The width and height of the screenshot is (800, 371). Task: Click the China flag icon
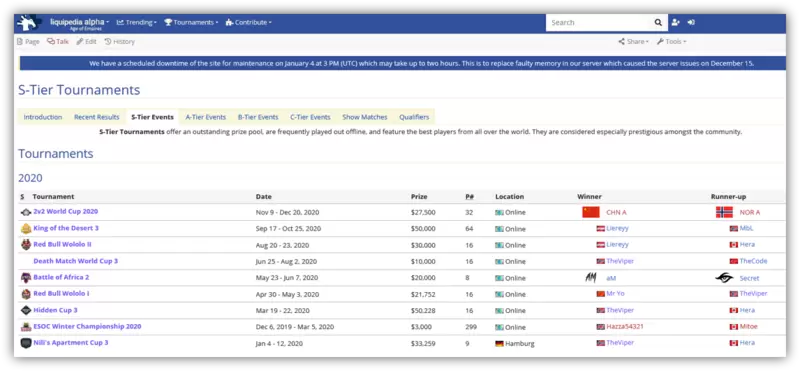click(591, 212)
